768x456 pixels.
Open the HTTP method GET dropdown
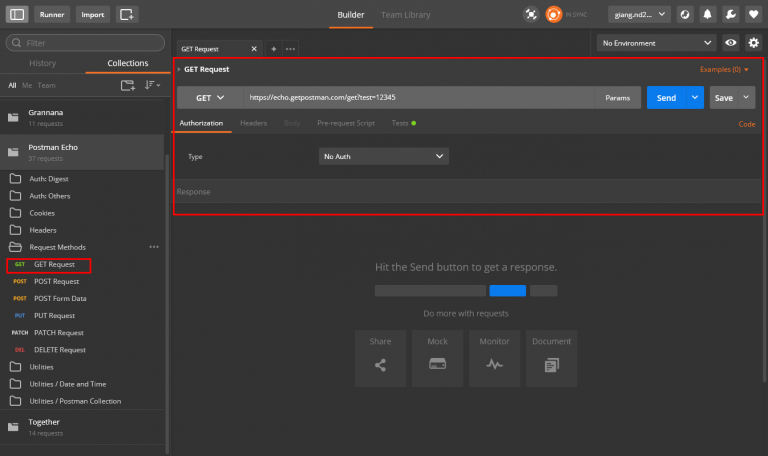pos(208,98)
